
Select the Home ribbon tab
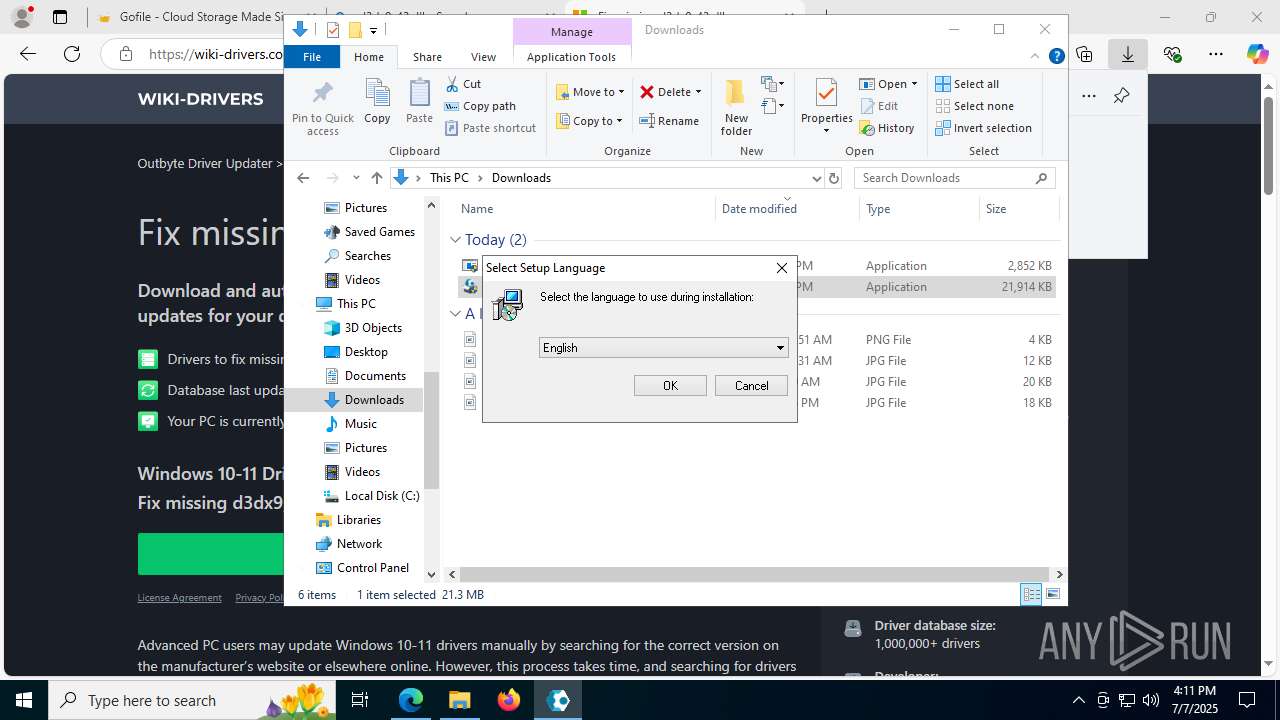pos(369,57)
